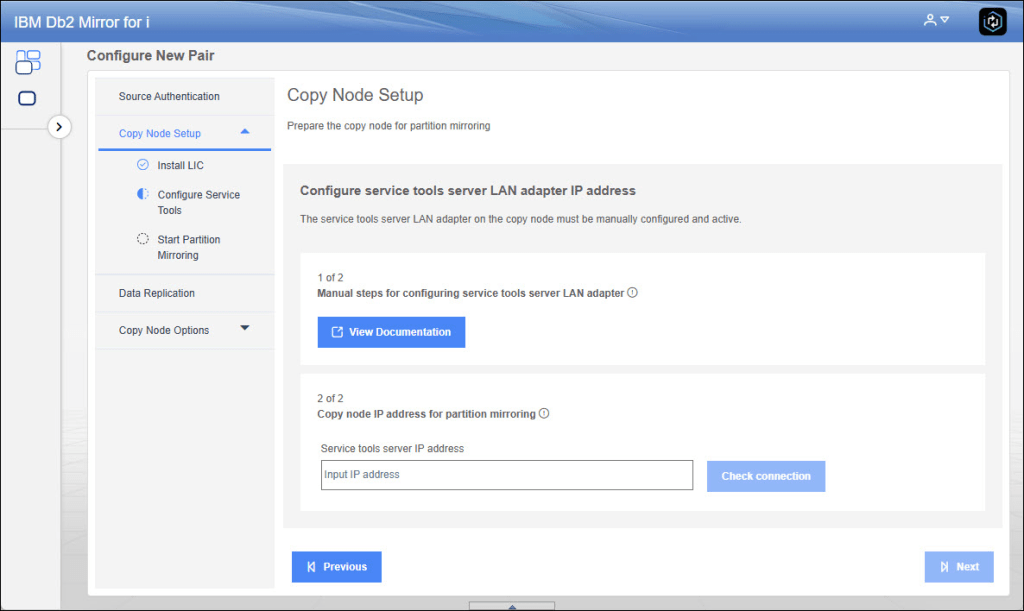Click 'Configure service tools server LAN adapter IP address' heading
Image resolution: width=1024 pixels, height=611 pixels.
(x=468, y=191)
